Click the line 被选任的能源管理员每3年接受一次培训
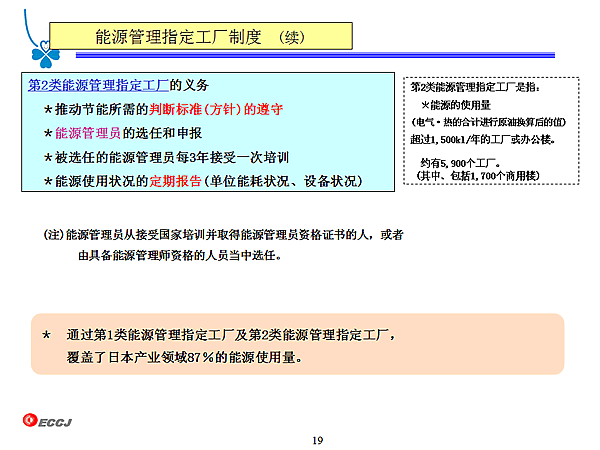 click(x=172, y=157)
